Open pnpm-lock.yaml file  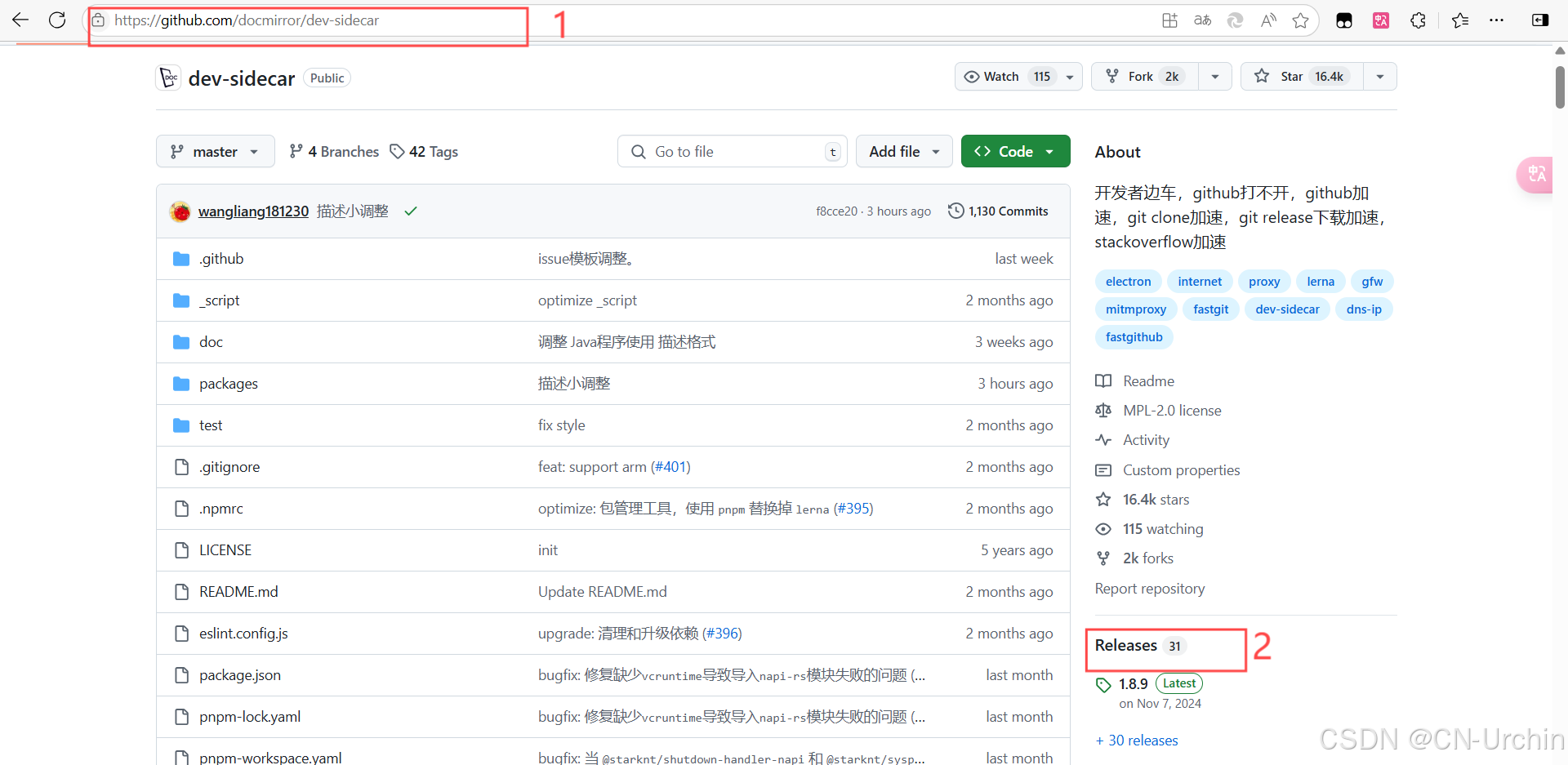(x=250, y=717)
